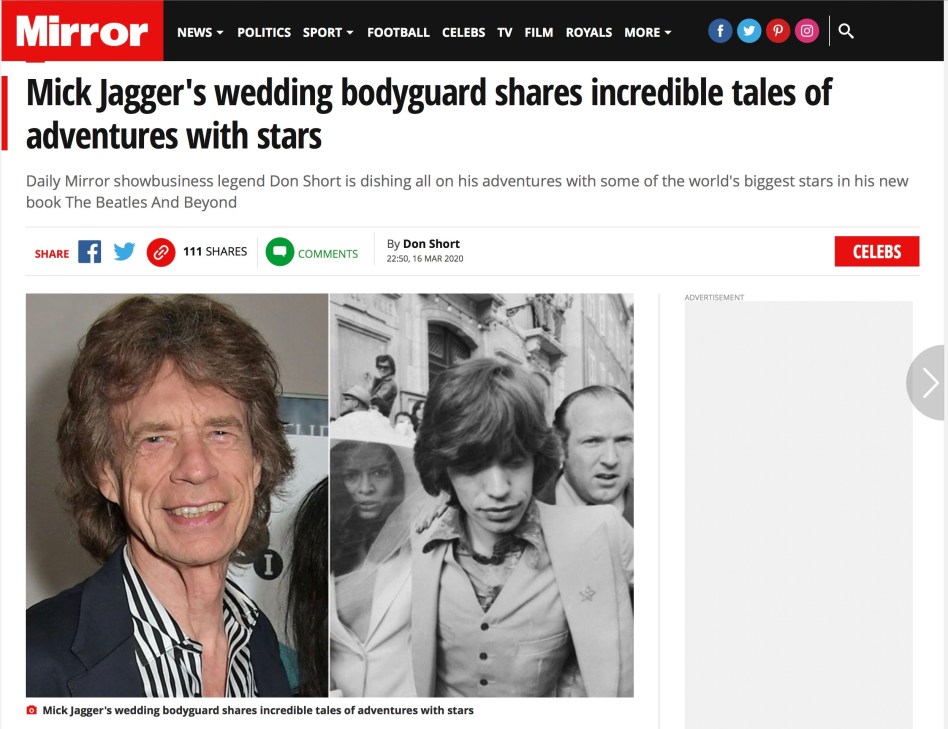
Task: Open the ROYALS section
Action: click(589, 33)
